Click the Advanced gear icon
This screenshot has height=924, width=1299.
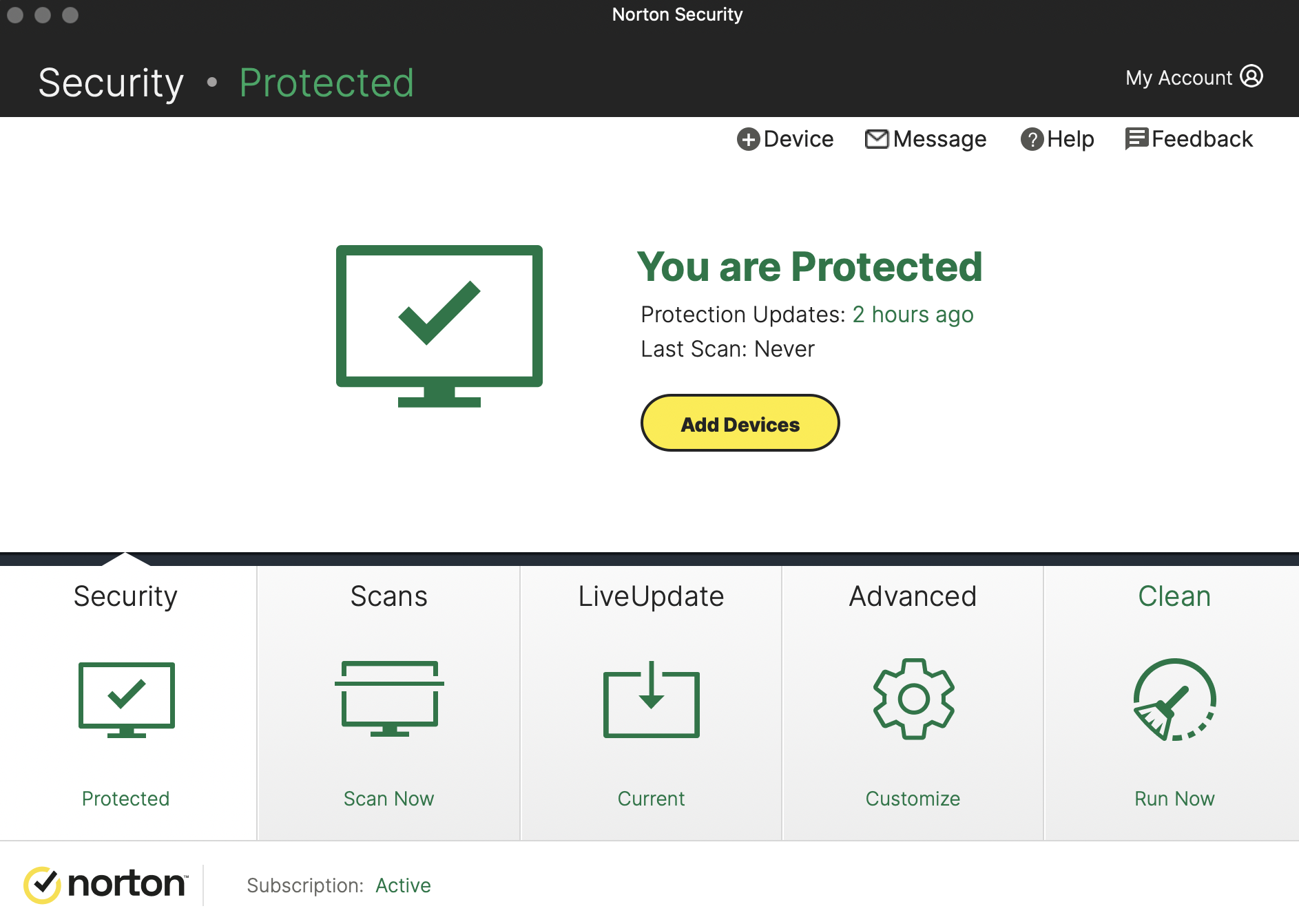(x=913, y=699)
